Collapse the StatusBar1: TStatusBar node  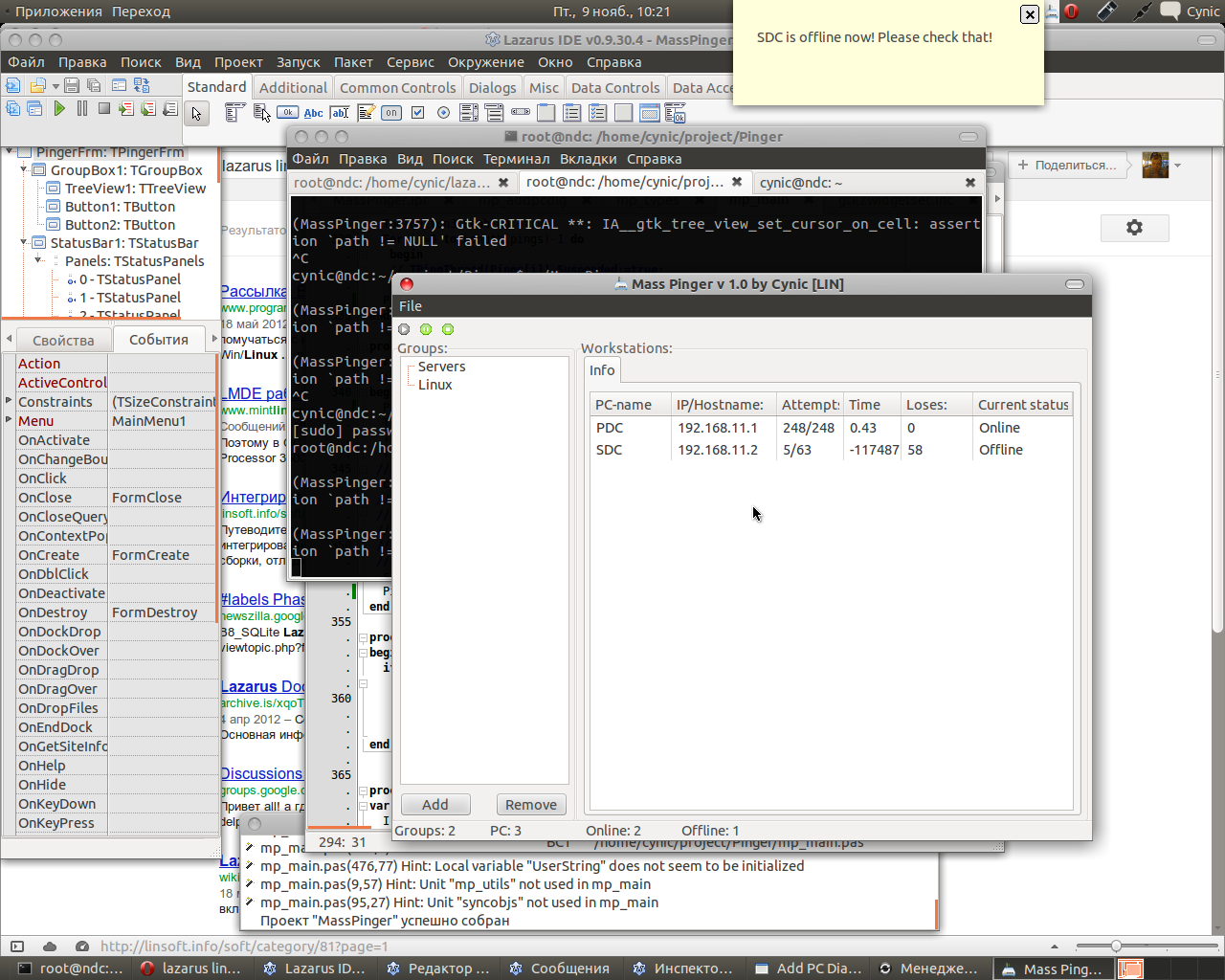25,243
